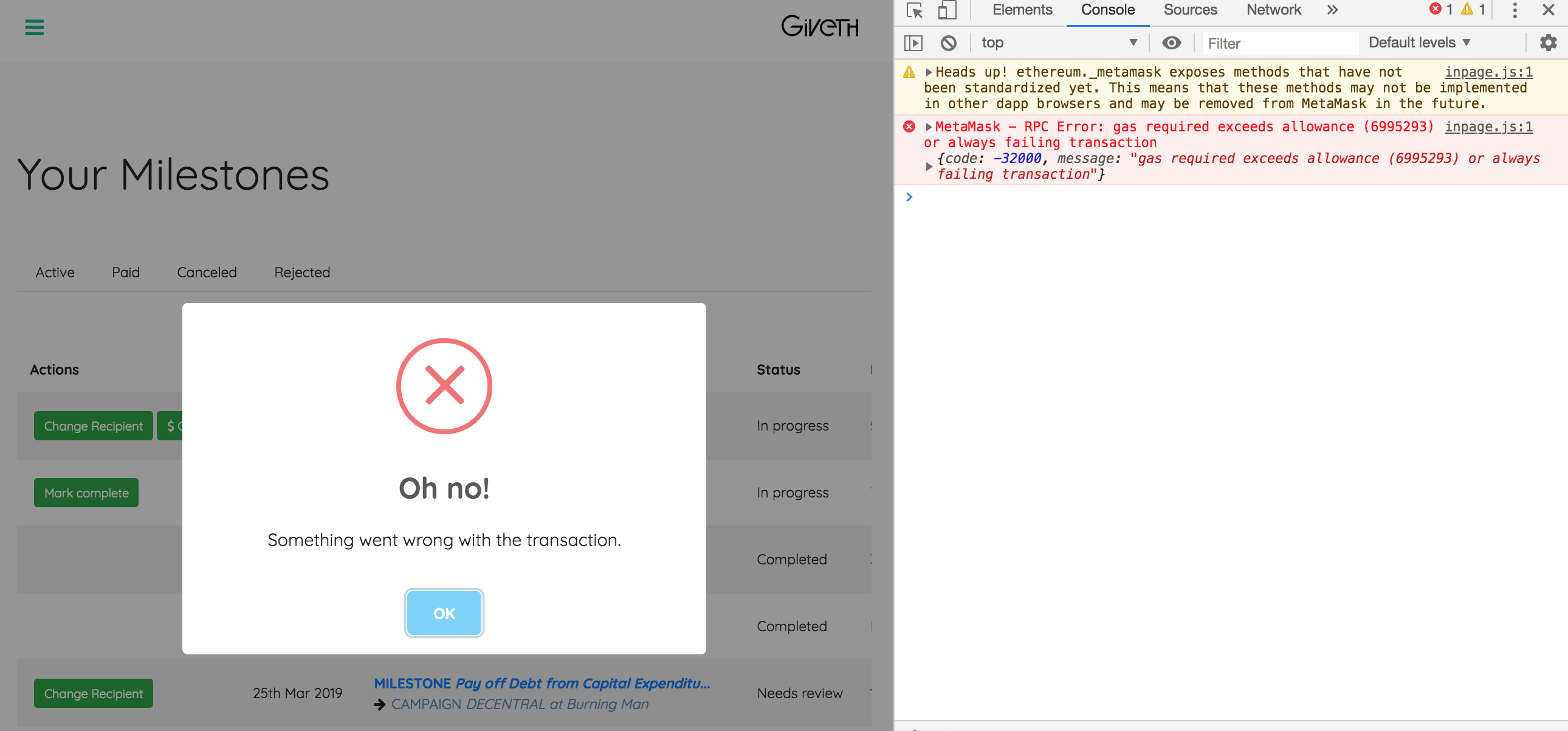Click the arrow icon before CAMPAIGN DECENTRAL
The image size is (1568, 731).
pyautogui.click(x=380, y=705)
